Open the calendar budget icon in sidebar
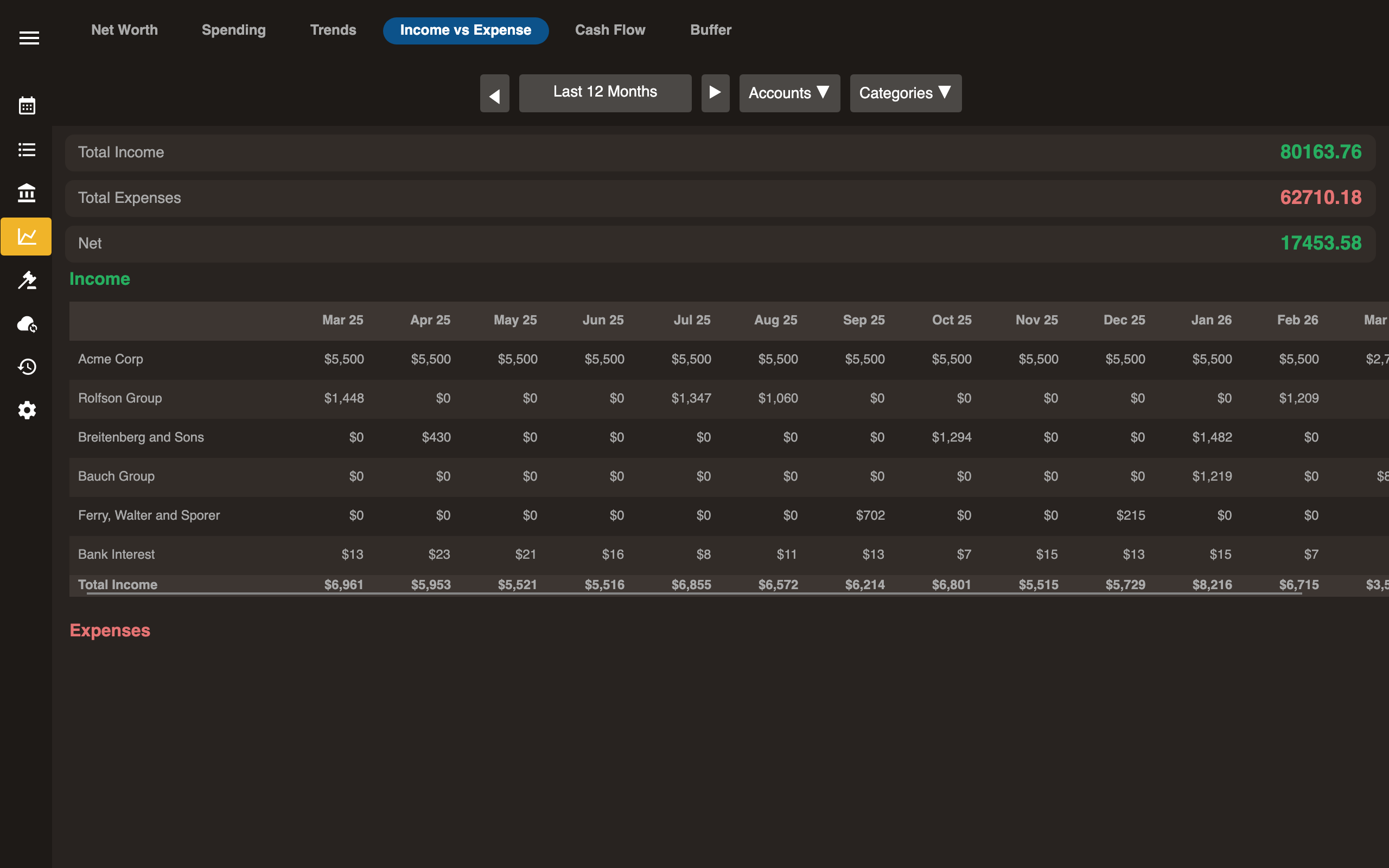The image size is (1389, 868). 27,106
